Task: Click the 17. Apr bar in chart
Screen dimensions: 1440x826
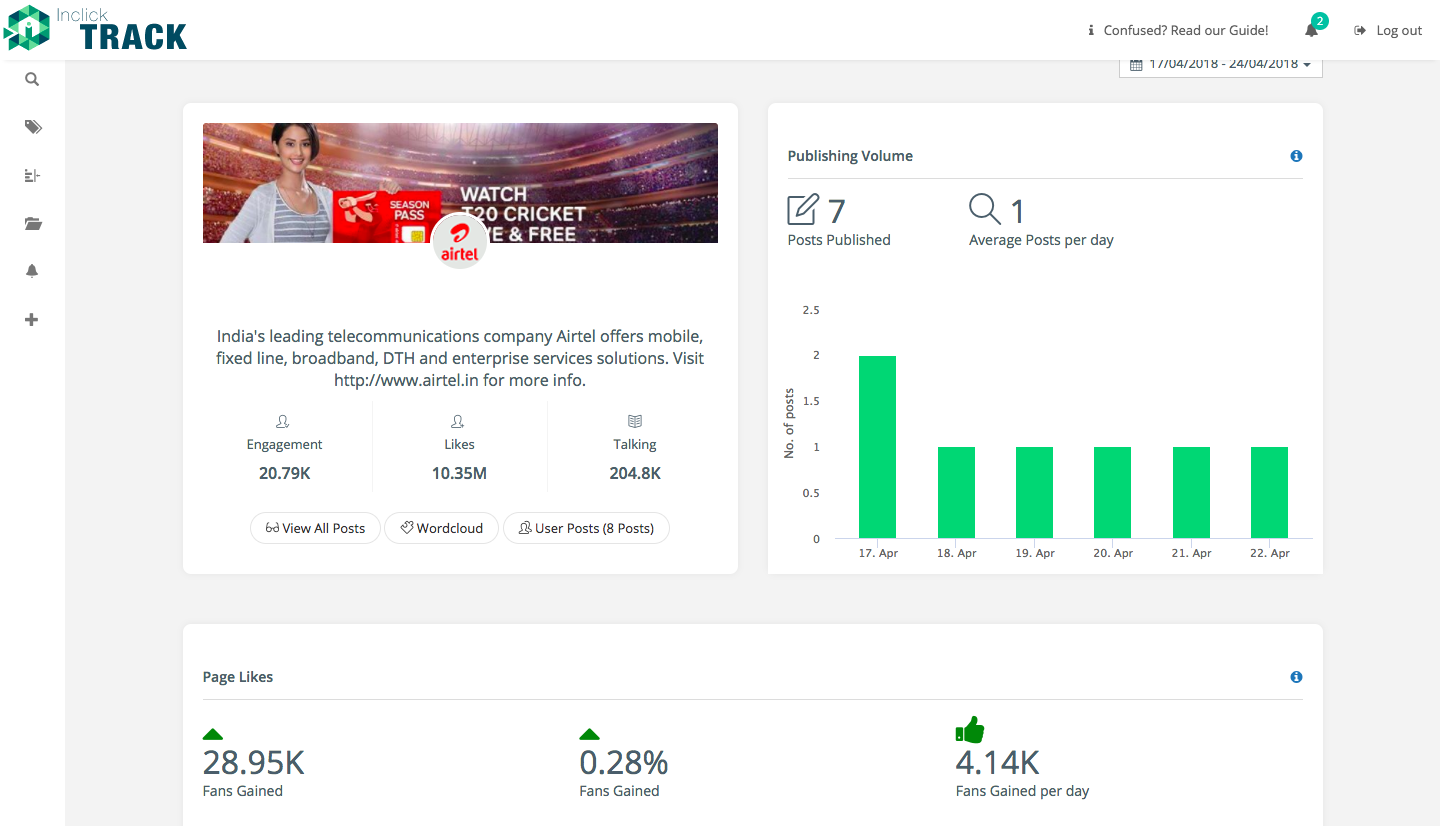Action: click(x=877, y=447)
